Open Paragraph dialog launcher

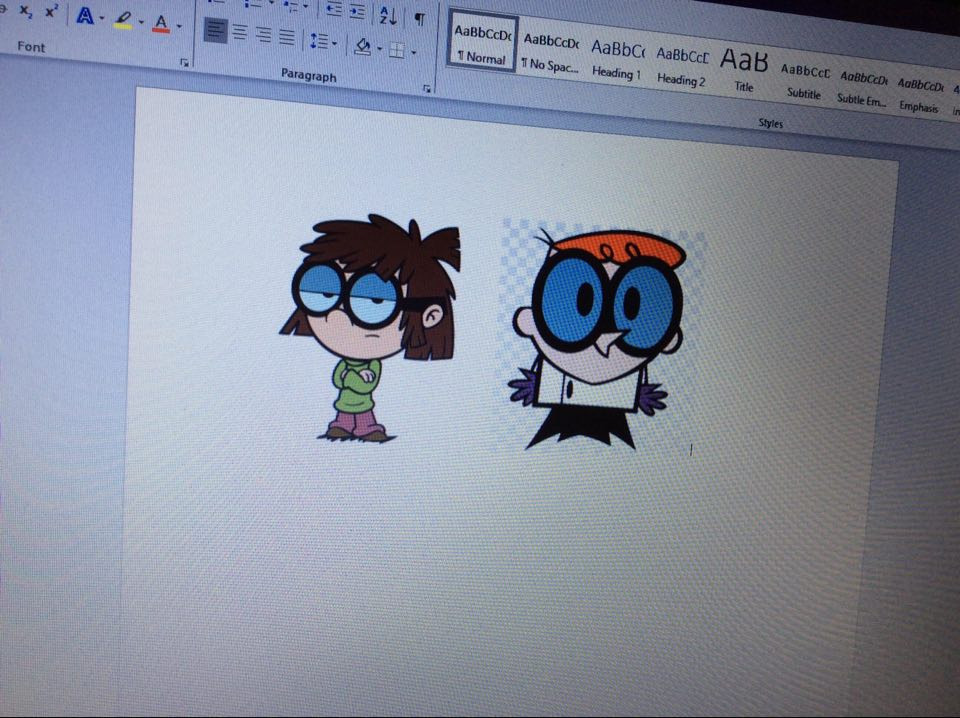pos(427,89)
